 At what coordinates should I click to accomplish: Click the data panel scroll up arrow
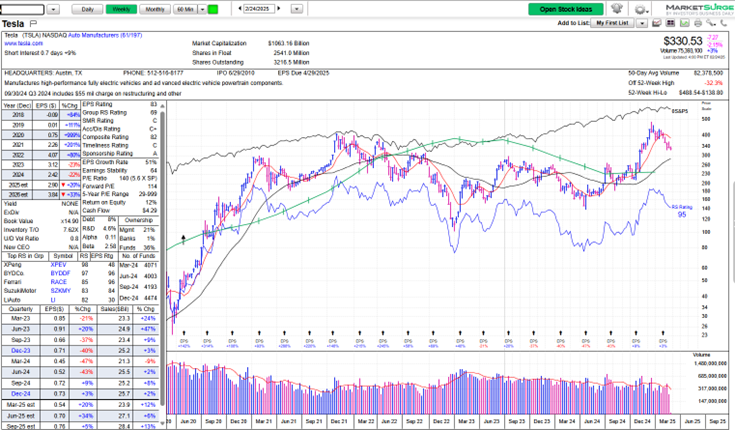[x=162, y=106]
